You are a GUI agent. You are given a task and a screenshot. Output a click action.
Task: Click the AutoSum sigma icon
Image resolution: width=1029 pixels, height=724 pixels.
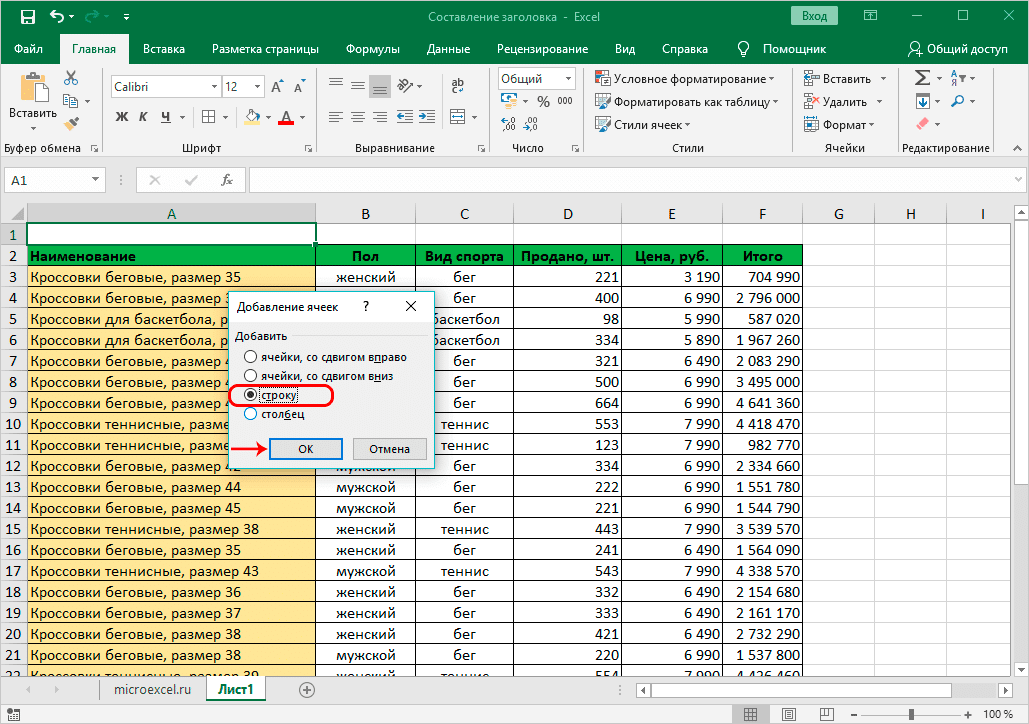click(x=922, y=78)
